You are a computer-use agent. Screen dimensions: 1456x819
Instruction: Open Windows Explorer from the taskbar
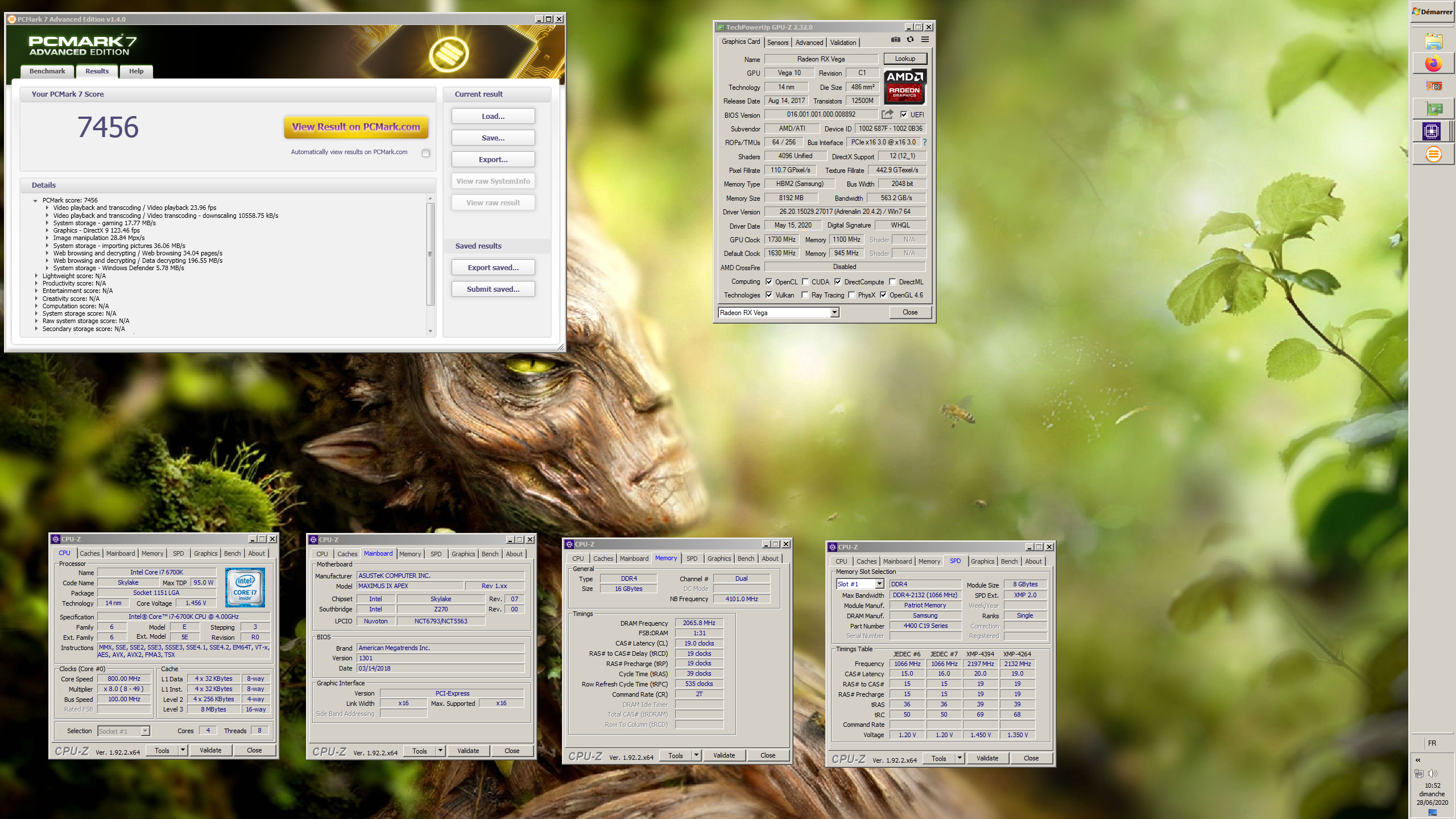[1433, 42]
